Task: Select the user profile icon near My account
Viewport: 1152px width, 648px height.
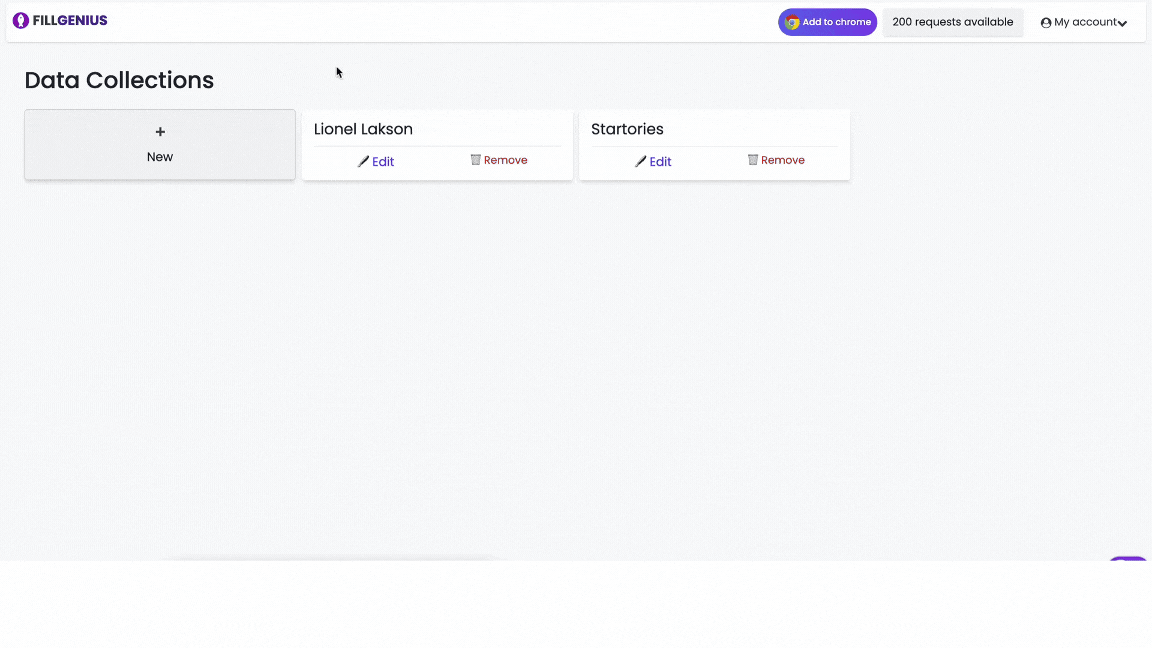Action: [x=1045, y=22]
